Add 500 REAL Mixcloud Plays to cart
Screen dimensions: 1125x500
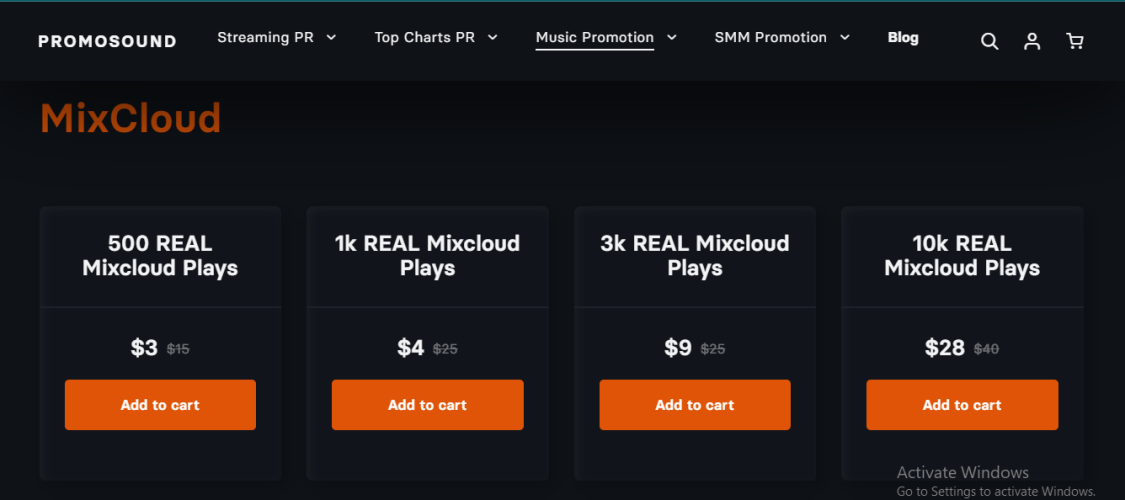pos(160,405)
